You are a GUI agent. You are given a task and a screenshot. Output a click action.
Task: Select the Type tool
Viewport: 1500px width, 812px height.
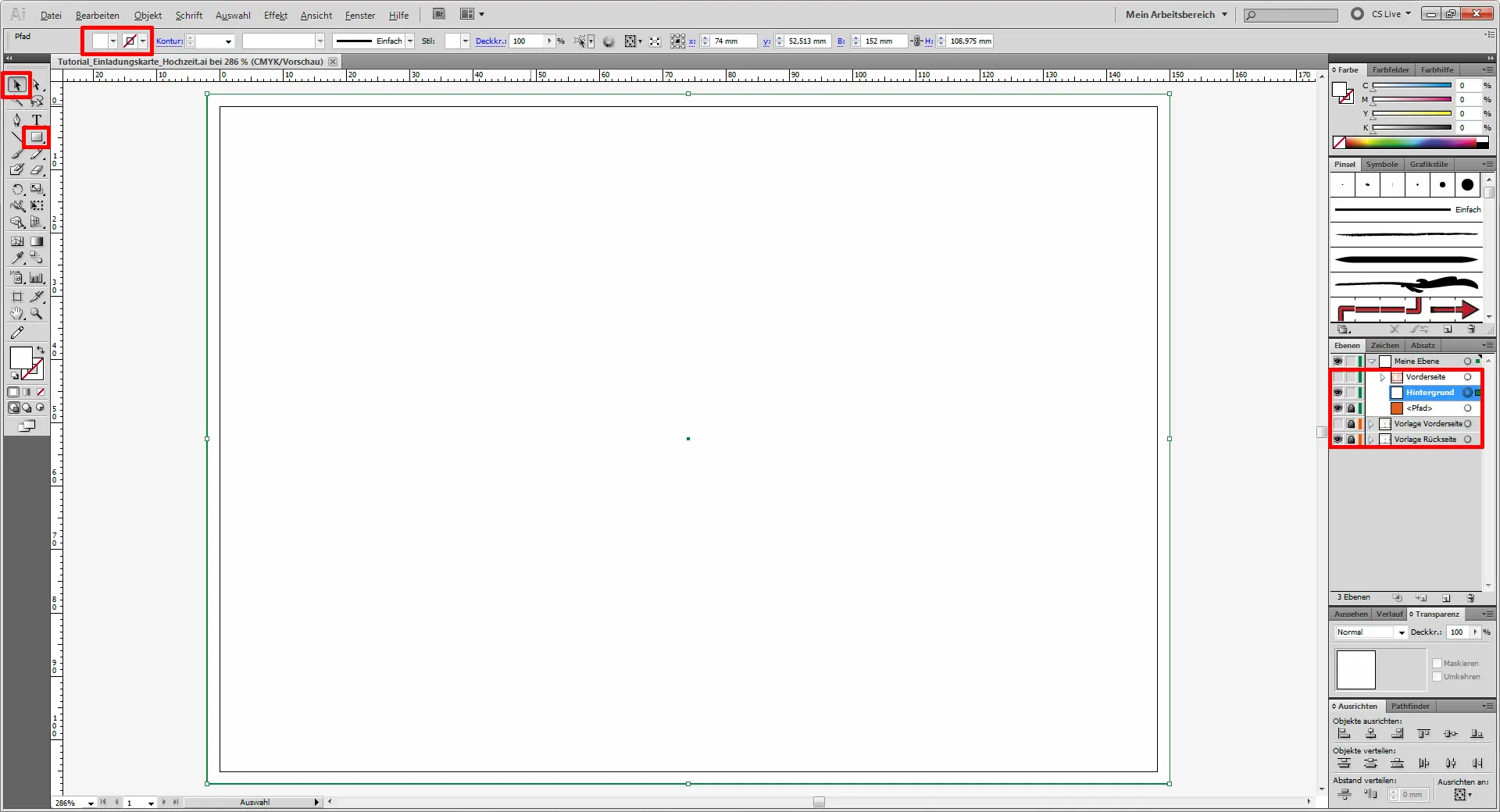point(36,119)
